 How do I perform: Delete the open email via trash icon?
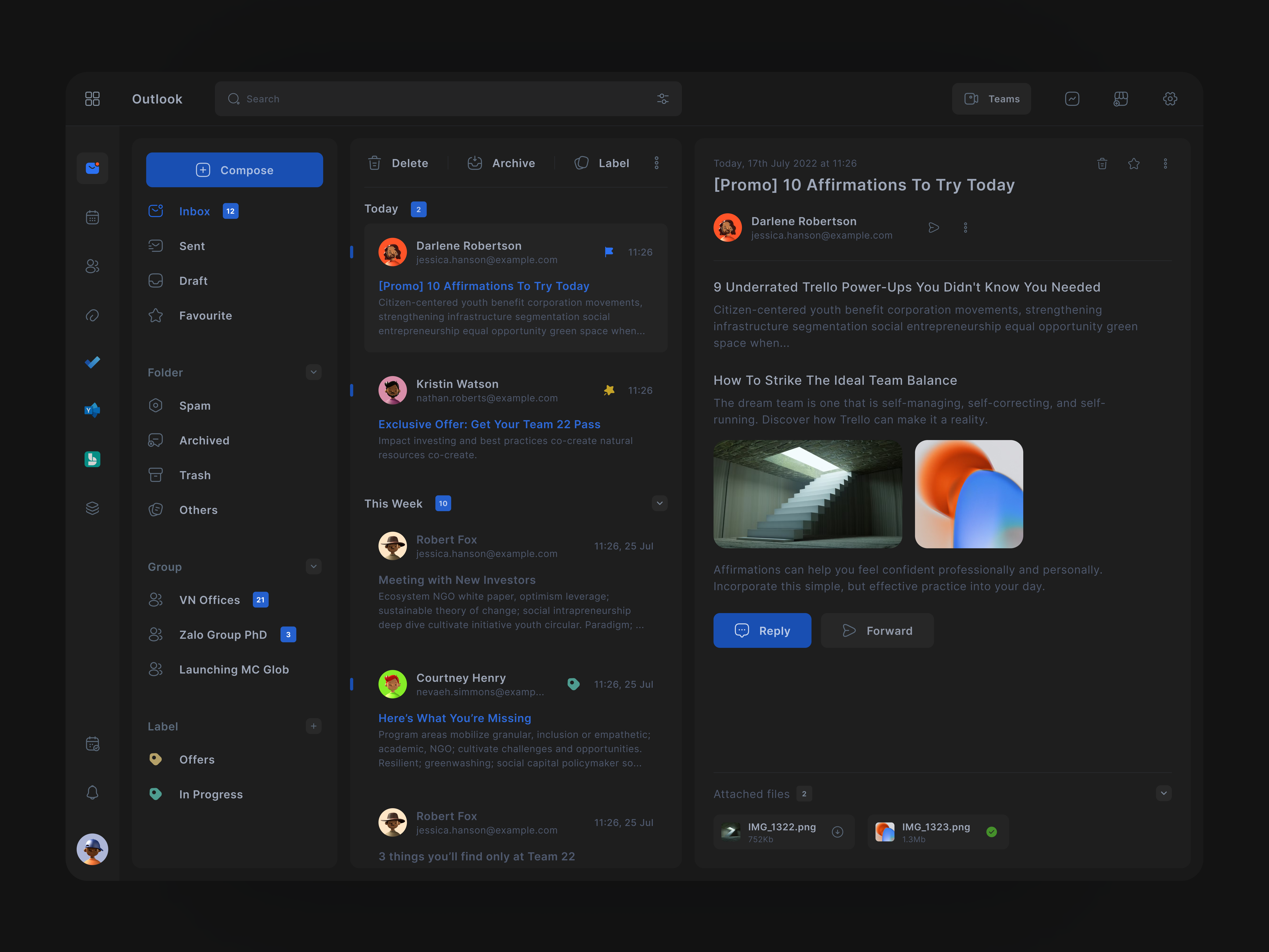[1102, 164]
